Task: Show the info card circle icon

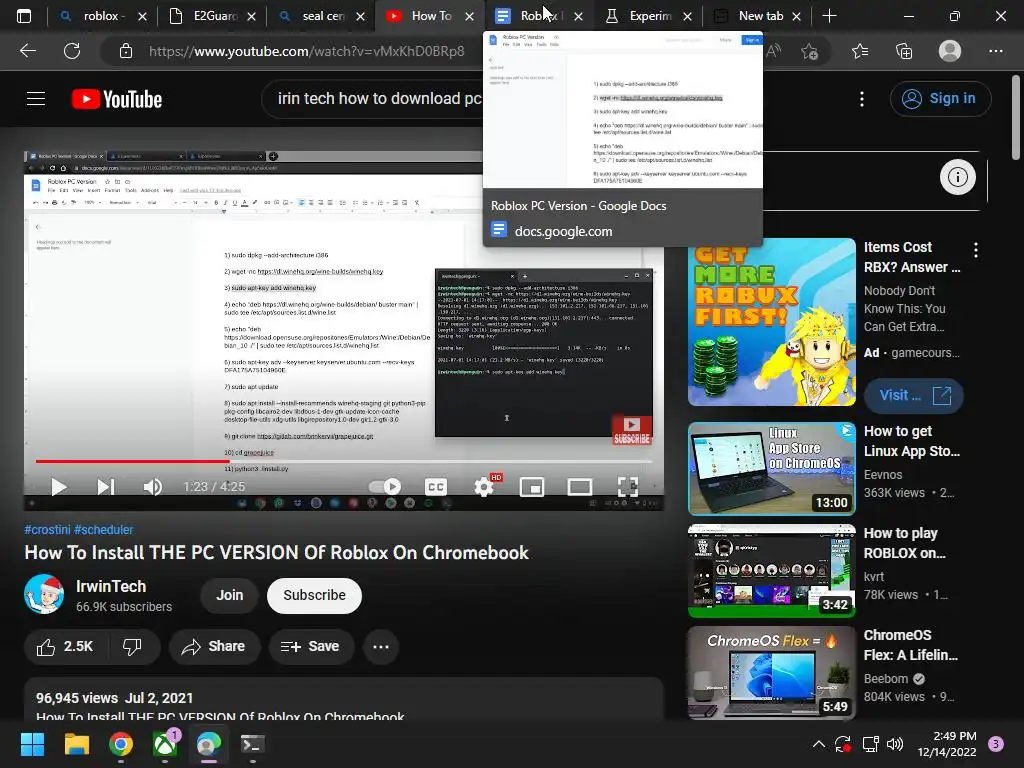Action: click(957, 177)
